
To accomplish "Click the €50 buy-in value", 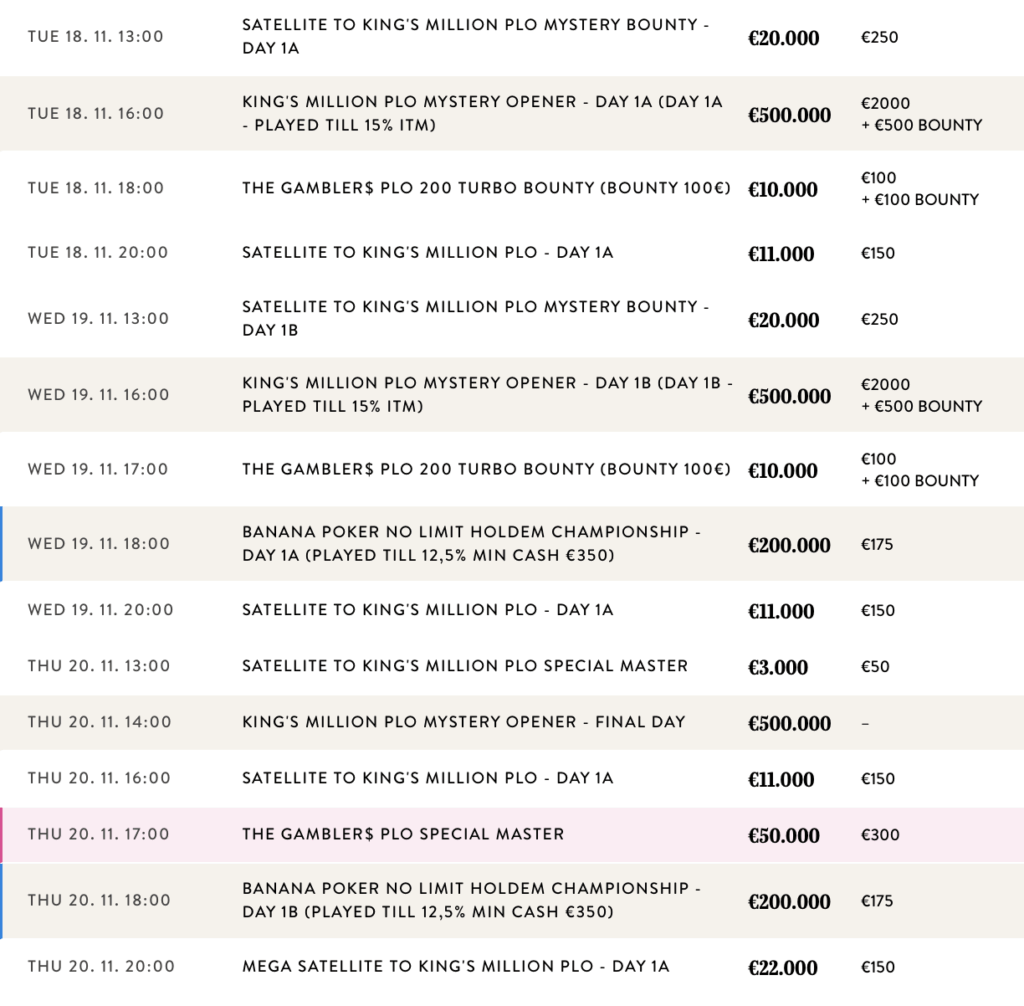I will pyautogui.click(x=875, y=667).
